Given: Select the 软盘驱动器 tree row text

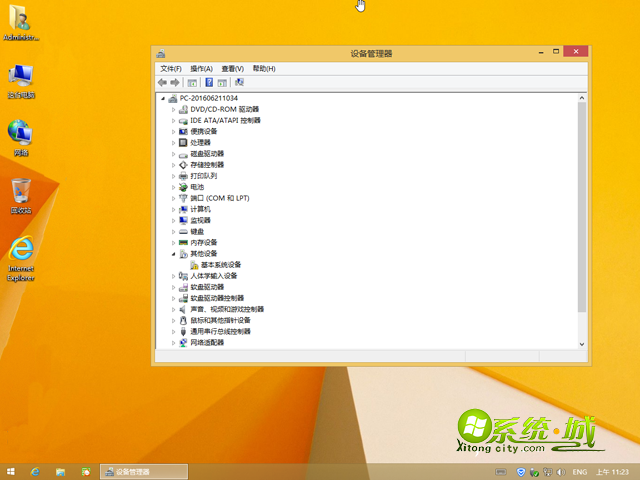Looking at the screenshot, I should 207,287.
